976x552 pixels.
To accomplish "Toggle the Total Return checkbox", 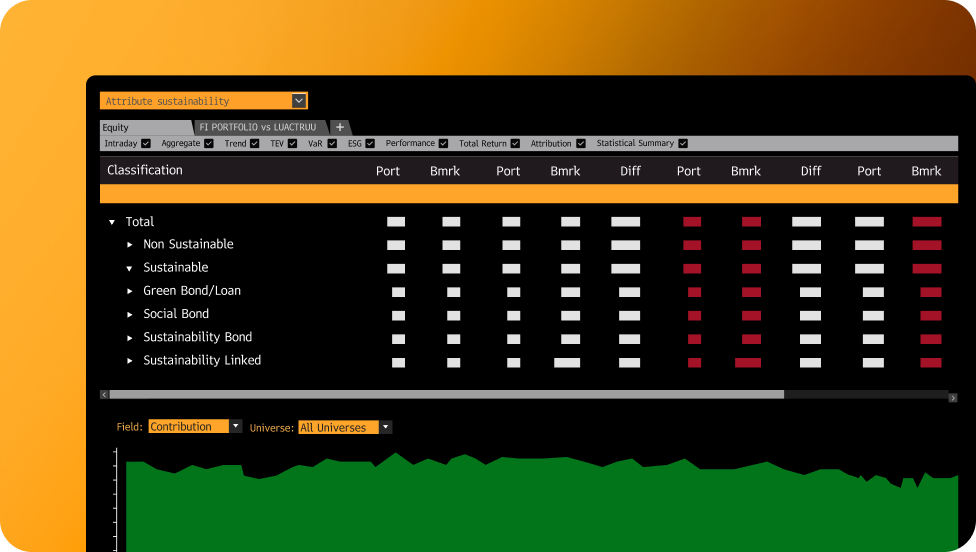I will tap(515, 144).
